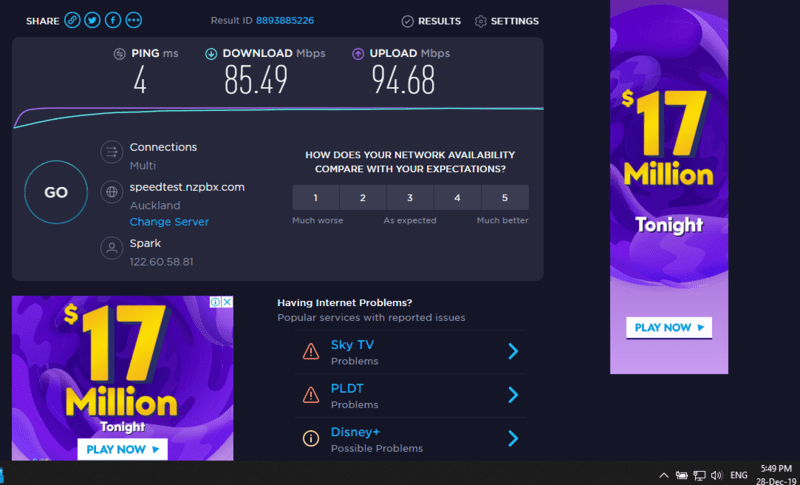Click the 85.49 download value

click(x=256, y=80)
